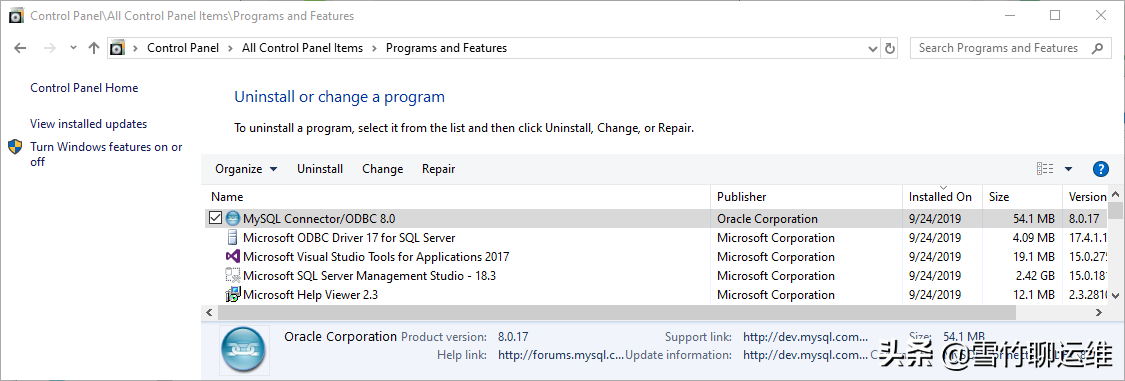Click the Microsoft ODBC Driver 17 icon
The height and width of the screenshot is (381, 1125).
click(233, 237)
